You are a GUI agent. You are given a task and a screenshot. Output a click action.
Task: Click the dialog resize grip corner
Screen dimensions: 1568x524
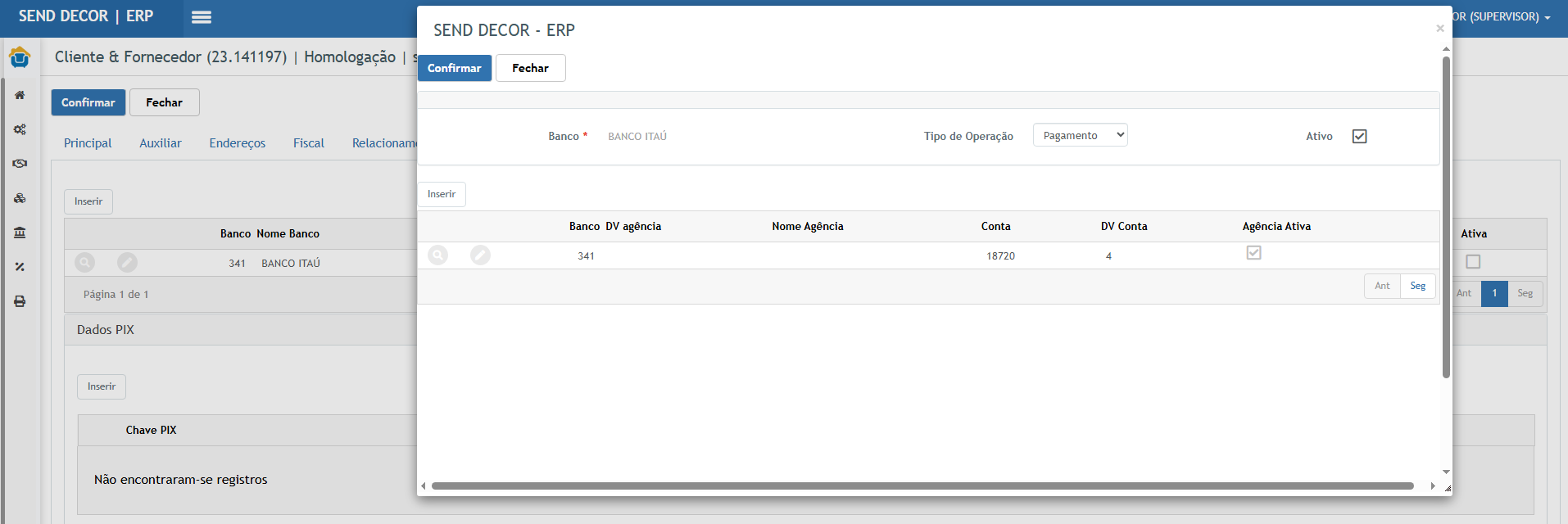[x=1448, y=488]
